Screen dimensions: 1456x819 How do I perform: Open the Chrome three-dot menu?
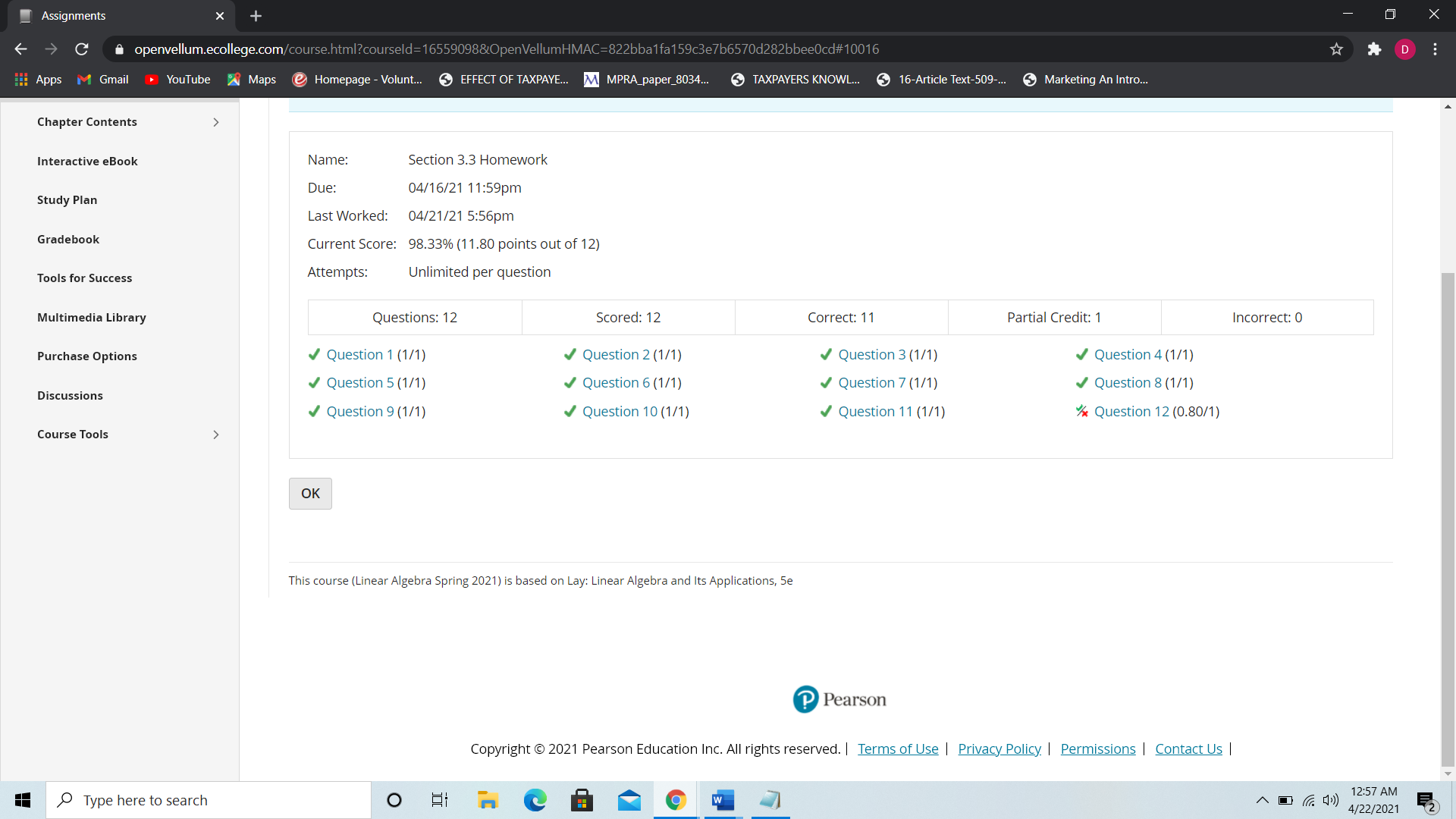click(x=1435, y=49)
